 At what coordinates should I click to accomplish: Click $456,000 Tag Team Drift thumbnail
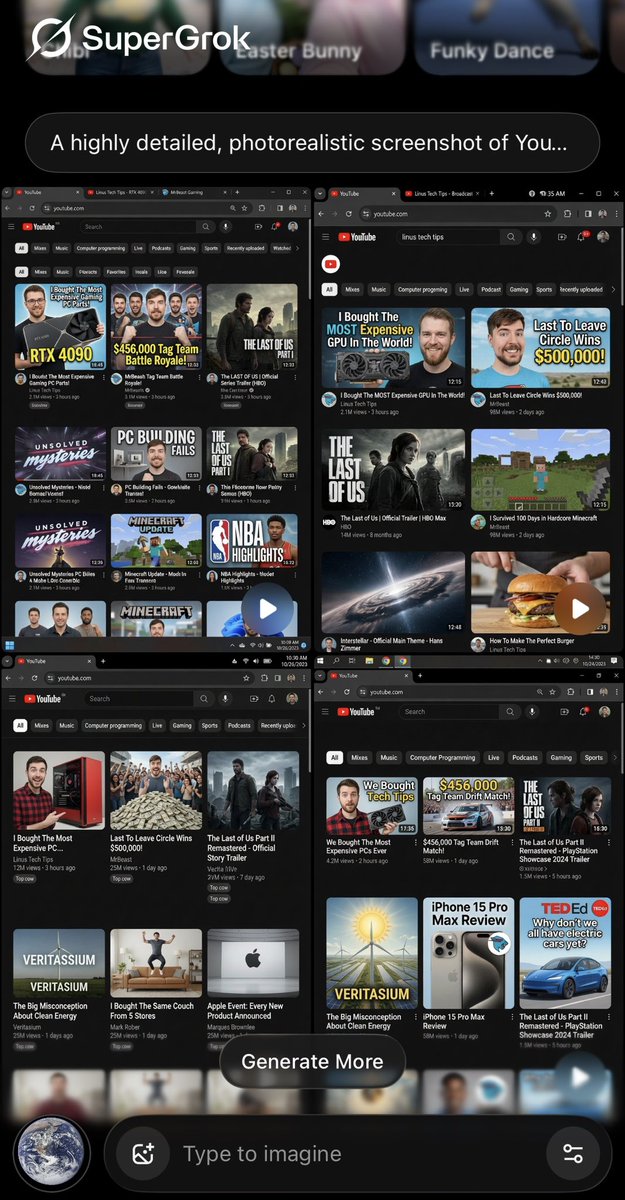(x=470, y=806)
